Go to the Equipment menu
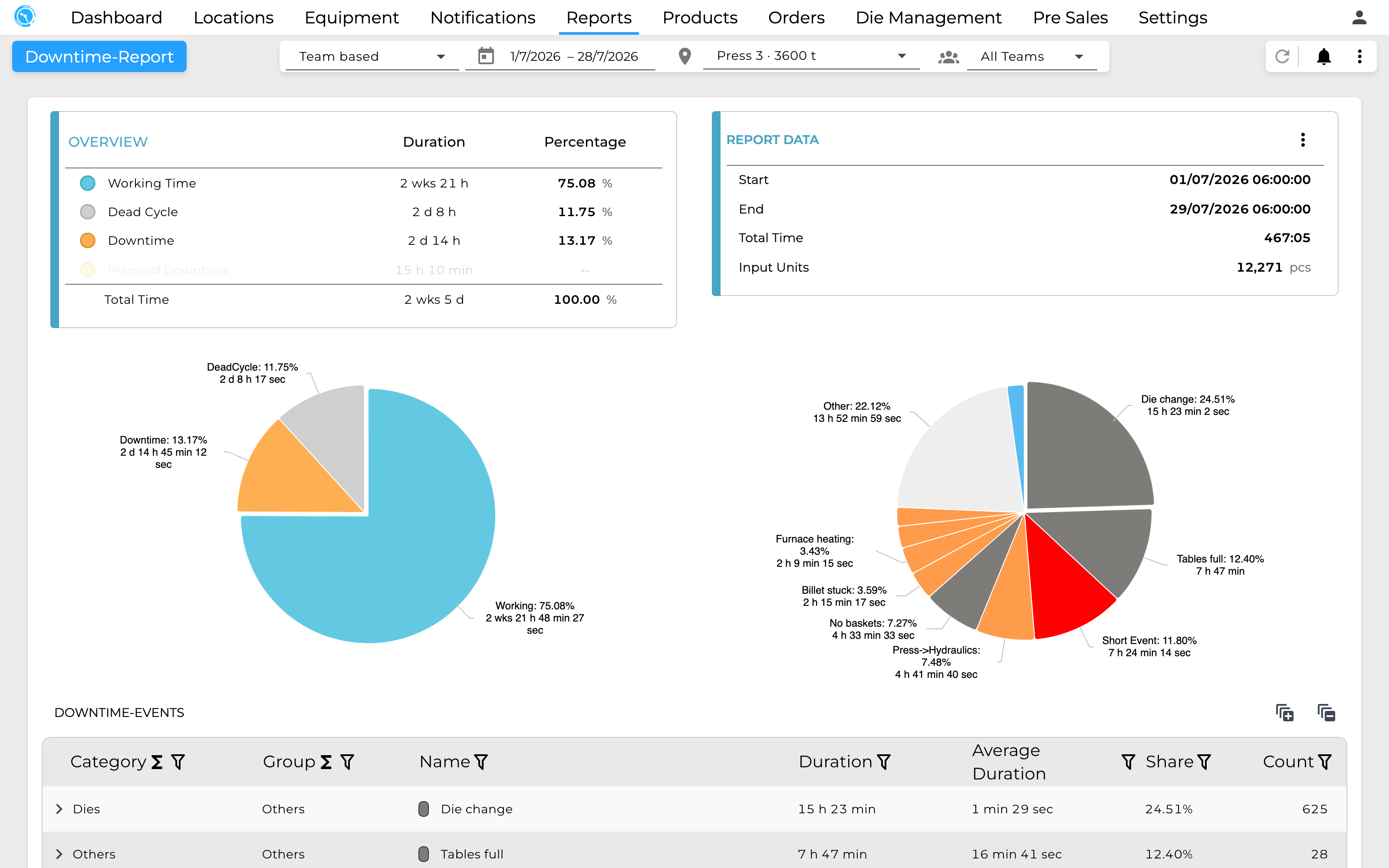Viewport: 1389px width, 868px height. tap(351, 18)
